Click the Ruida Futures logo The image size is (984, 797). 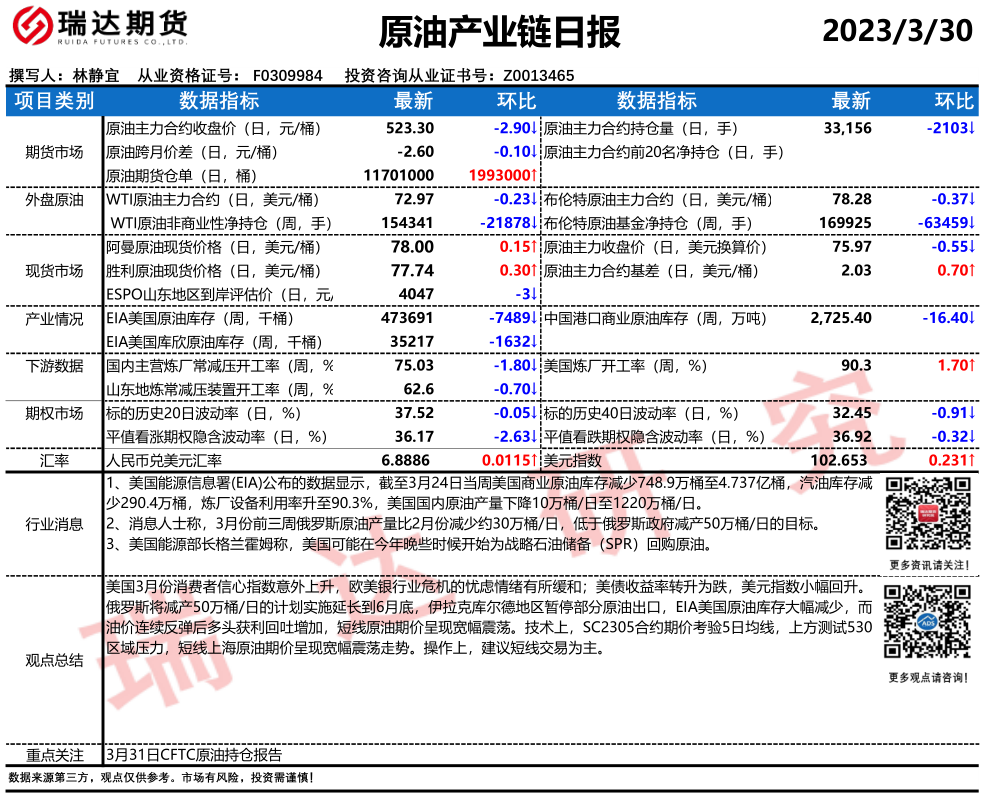click(x=102, y=30)
